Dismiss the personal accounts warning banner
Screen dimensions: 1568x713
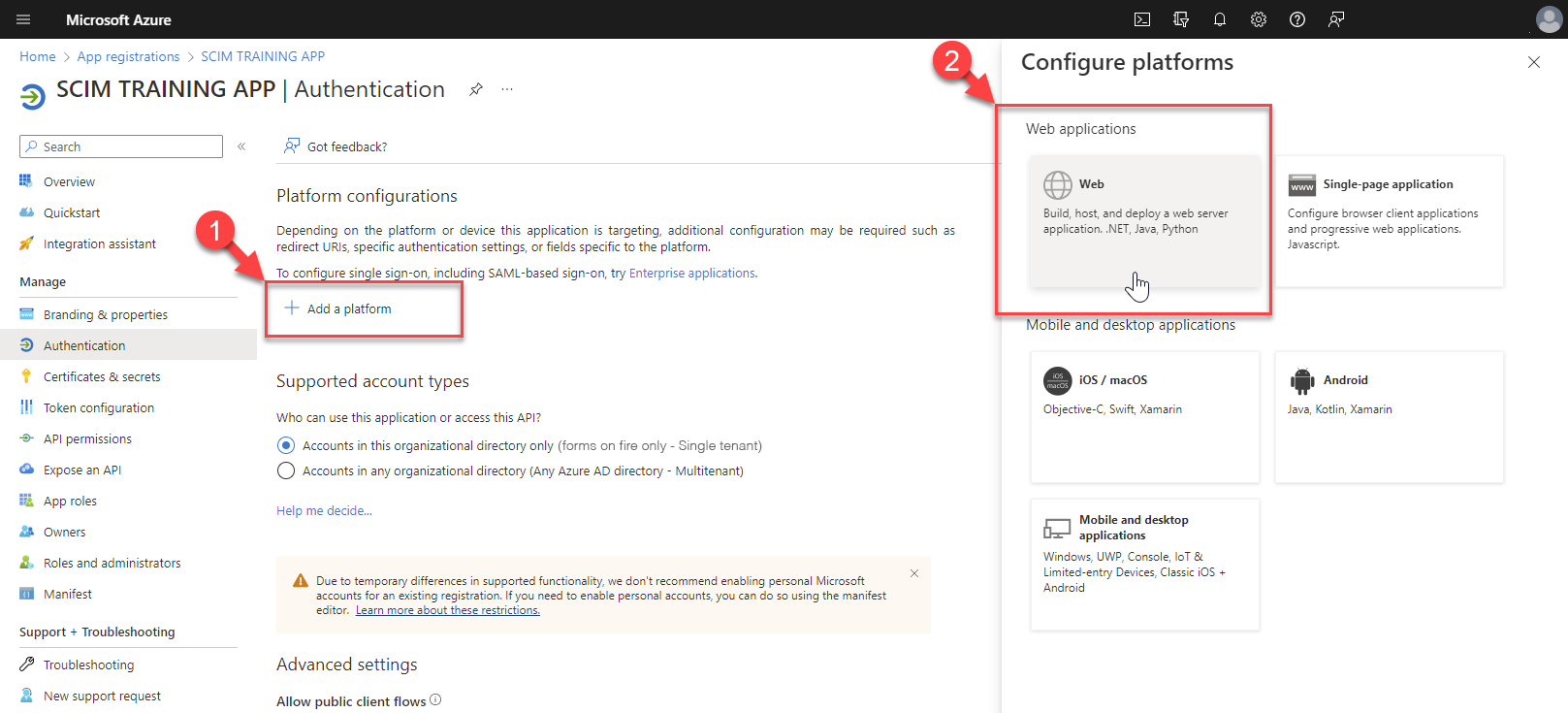point(914,573)
